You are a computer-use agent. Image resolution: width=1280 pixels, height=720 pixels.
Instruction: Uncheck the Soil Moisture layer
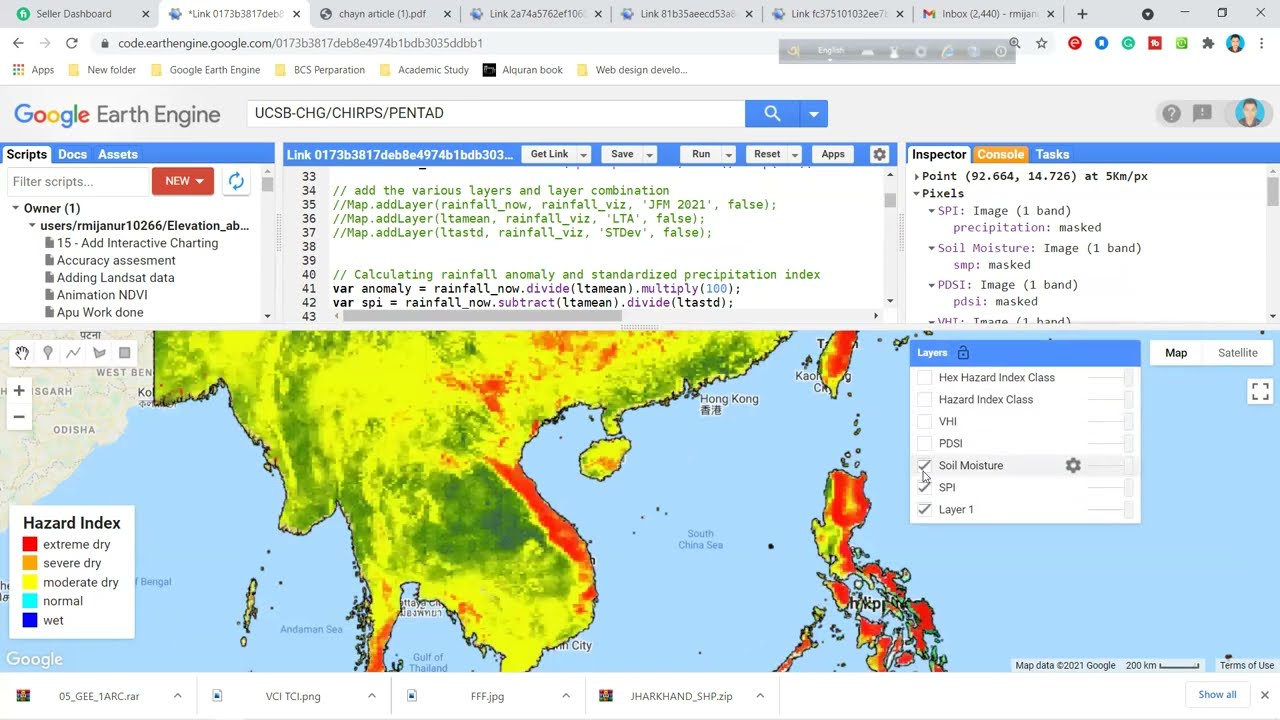924,466
